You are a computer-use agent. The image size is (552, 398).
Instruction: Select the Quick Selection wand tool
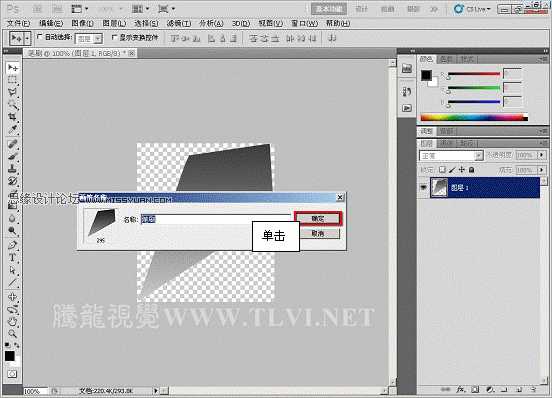pyautogui.click(x=12, y=105)
